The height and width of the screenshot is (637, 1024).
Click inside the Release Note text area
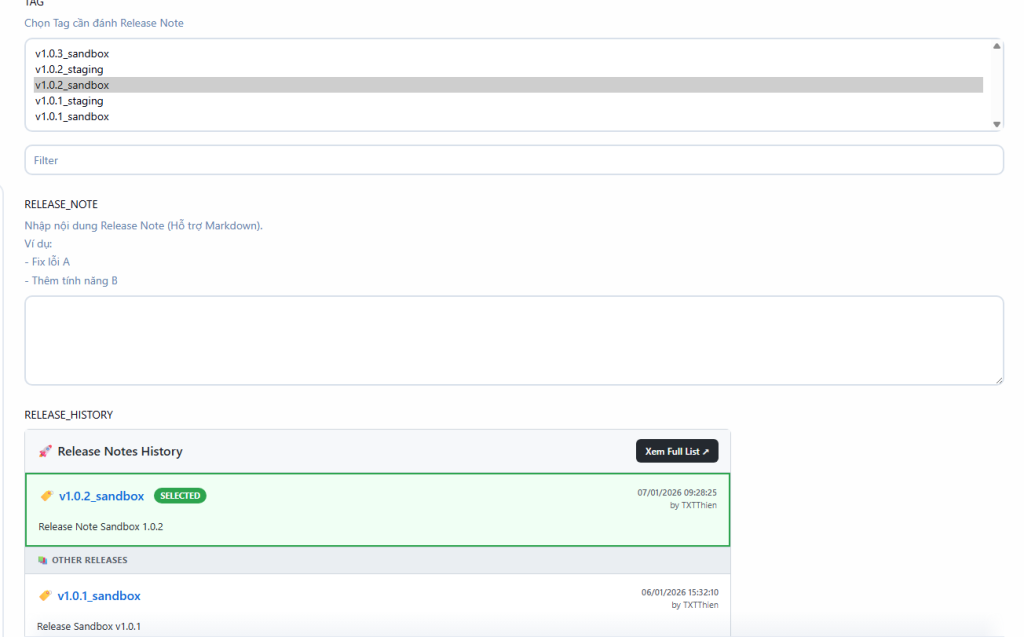click(513, 340)
